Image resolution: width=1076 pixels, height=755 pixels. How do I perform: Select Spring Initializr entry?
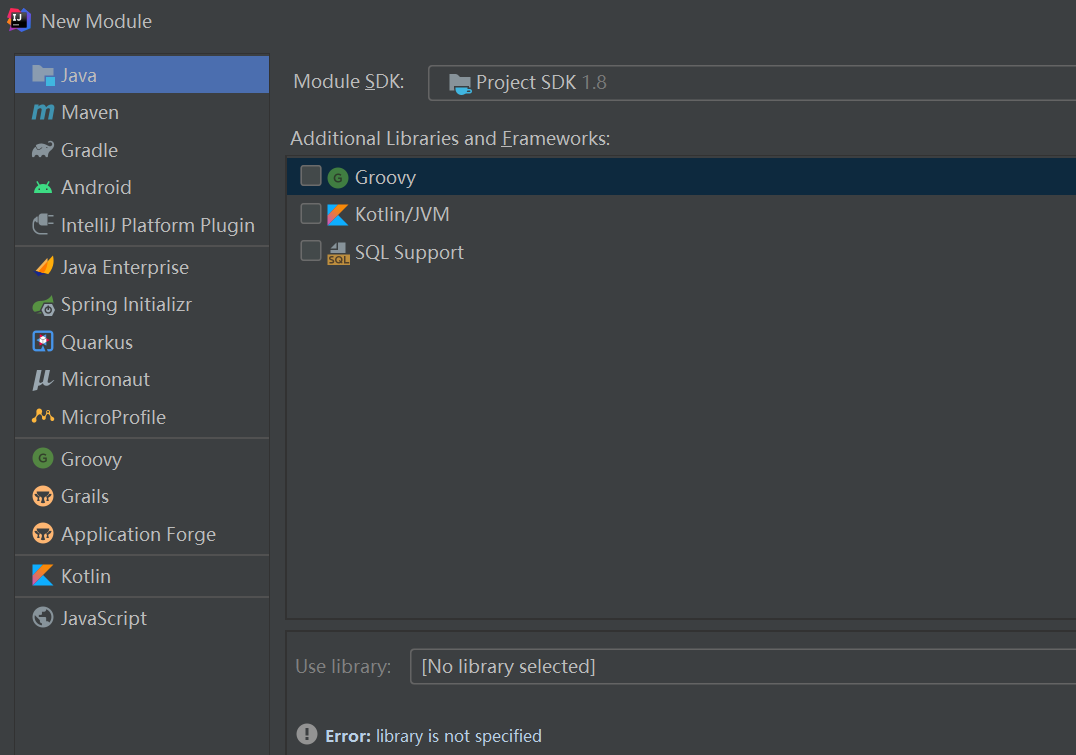click(142, 304)
